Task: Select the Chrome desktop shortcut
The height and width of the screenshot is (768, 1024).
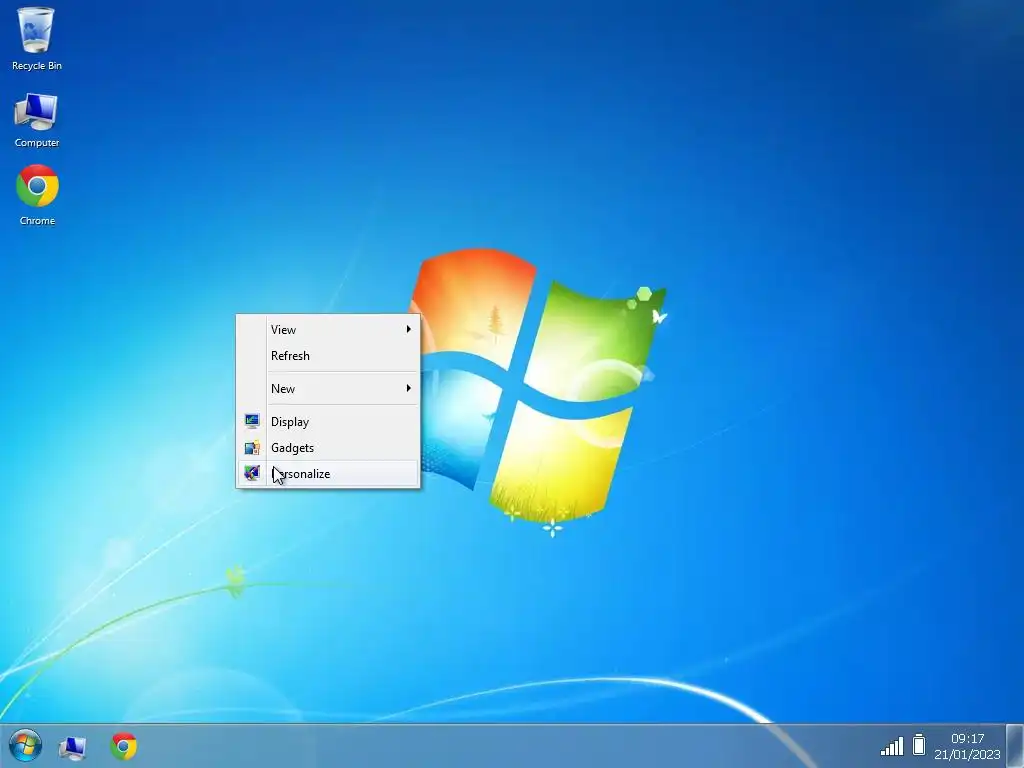Action: tap(37, 195)
